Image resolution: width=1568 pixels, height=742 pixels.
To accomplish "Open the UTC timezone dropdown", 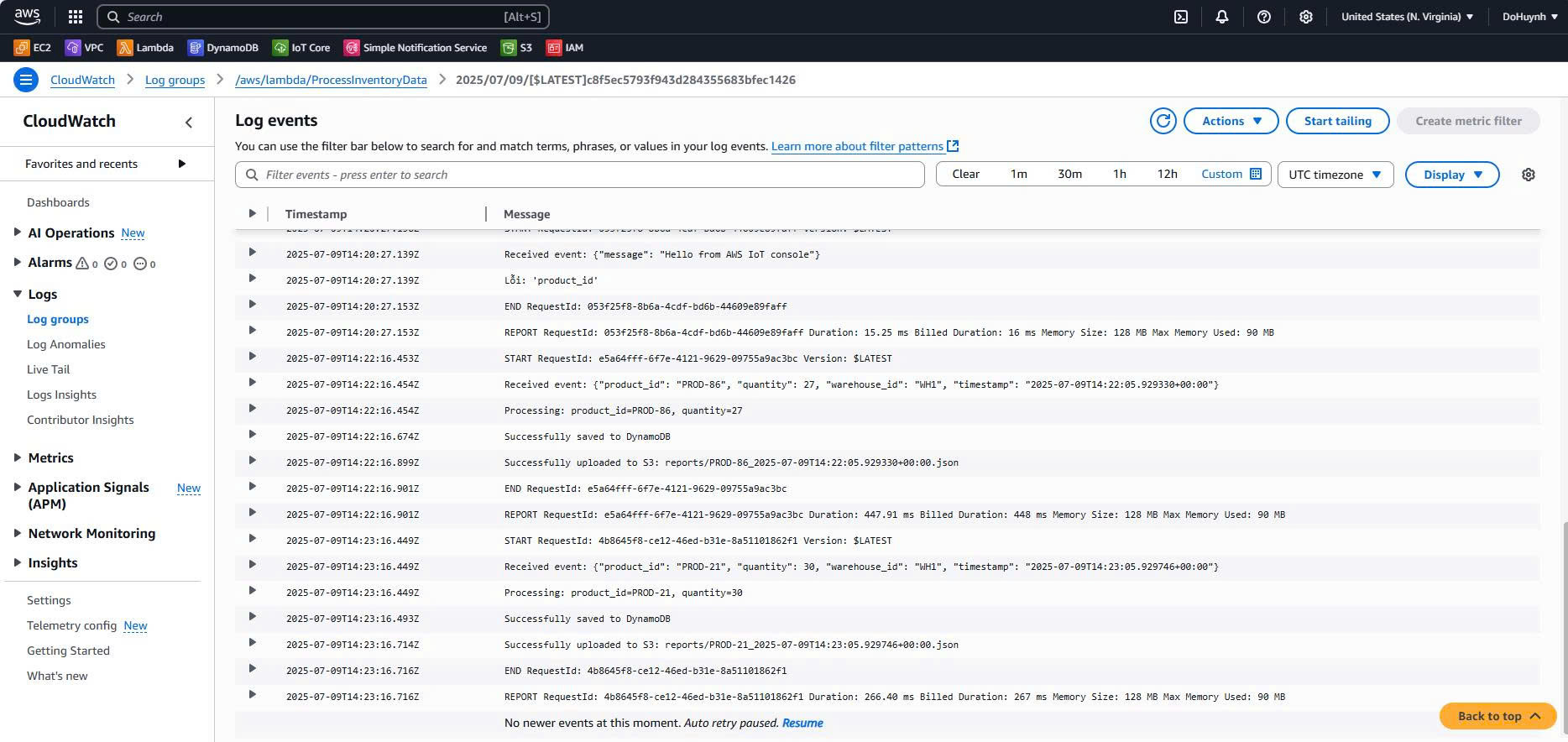I will tap(1335, 175).
